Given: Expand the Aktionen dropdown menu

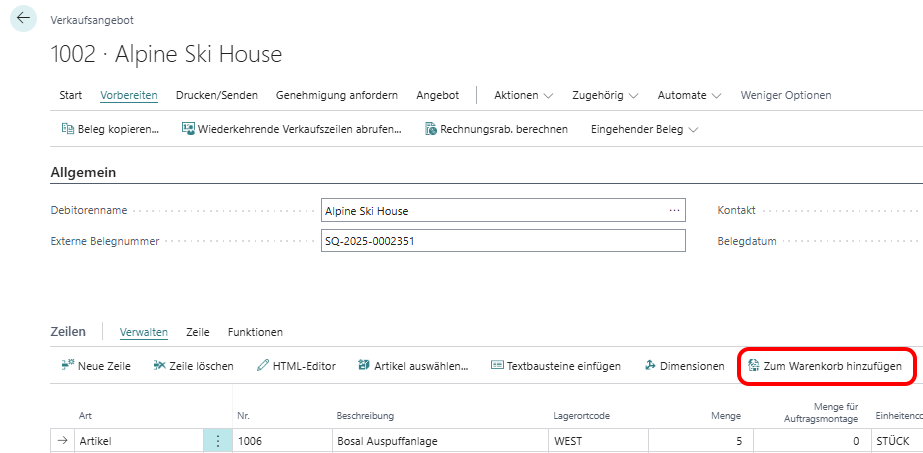Looking at the screenshot, I should click(523, 95).
